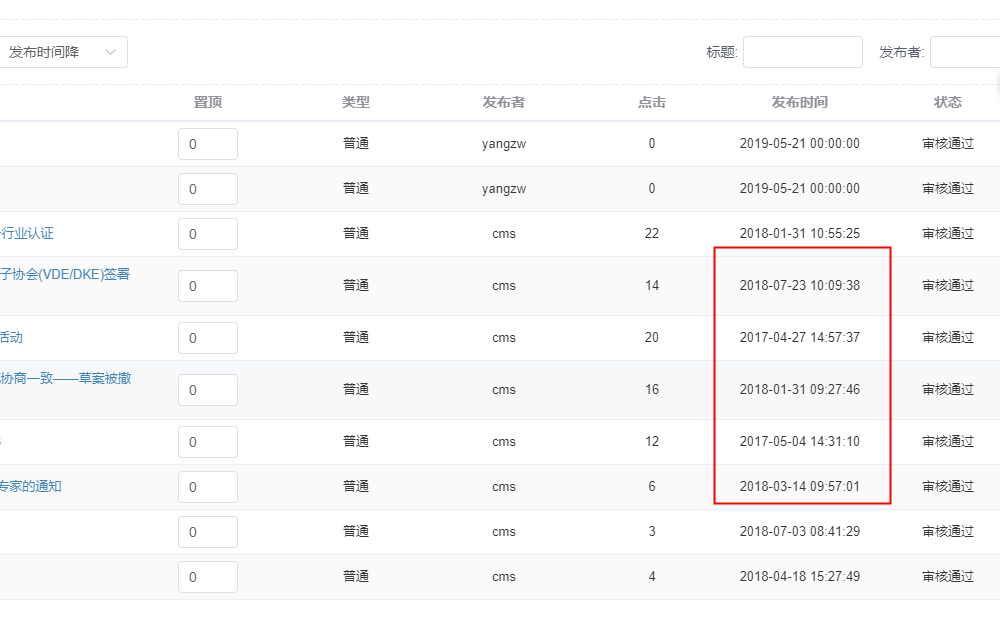Open the article link ending in 行业认证
The height and width of the screenshot is (623, 1000).
click(x=27, y=233)
